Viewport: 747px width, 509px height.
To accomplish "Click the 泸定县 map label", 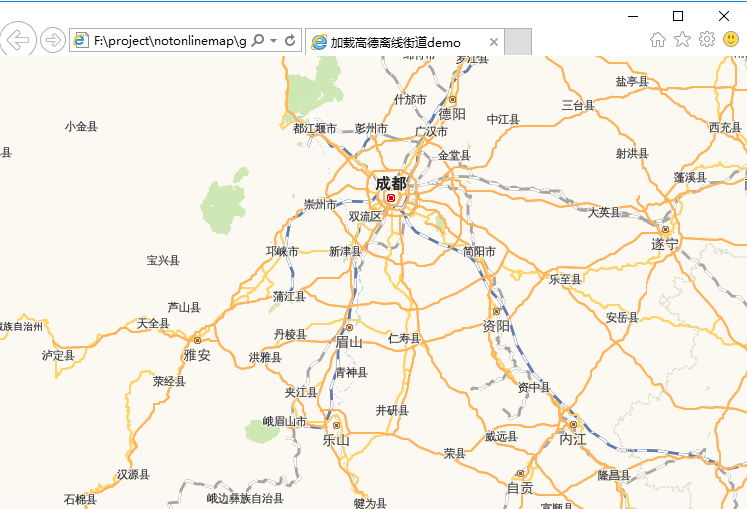I will click(58, 356).
